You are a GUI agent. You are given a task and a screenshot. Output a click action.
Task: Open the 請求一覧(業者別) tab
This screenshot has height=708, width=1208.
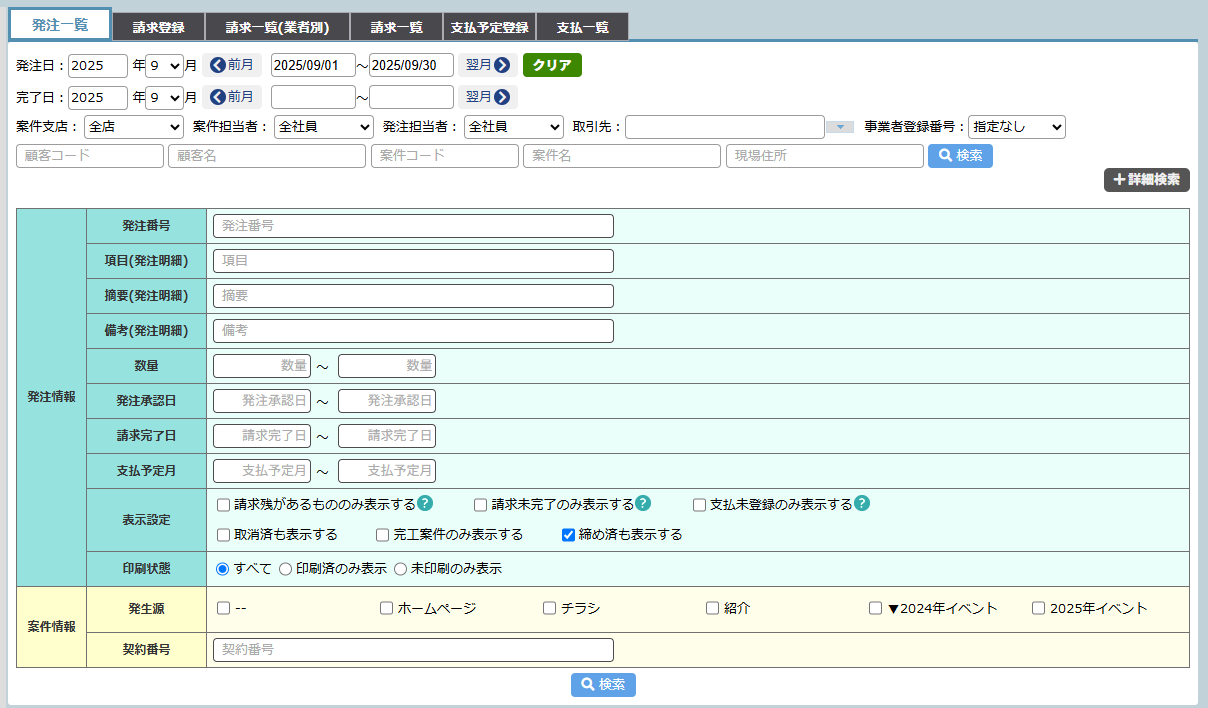(277, 27)
